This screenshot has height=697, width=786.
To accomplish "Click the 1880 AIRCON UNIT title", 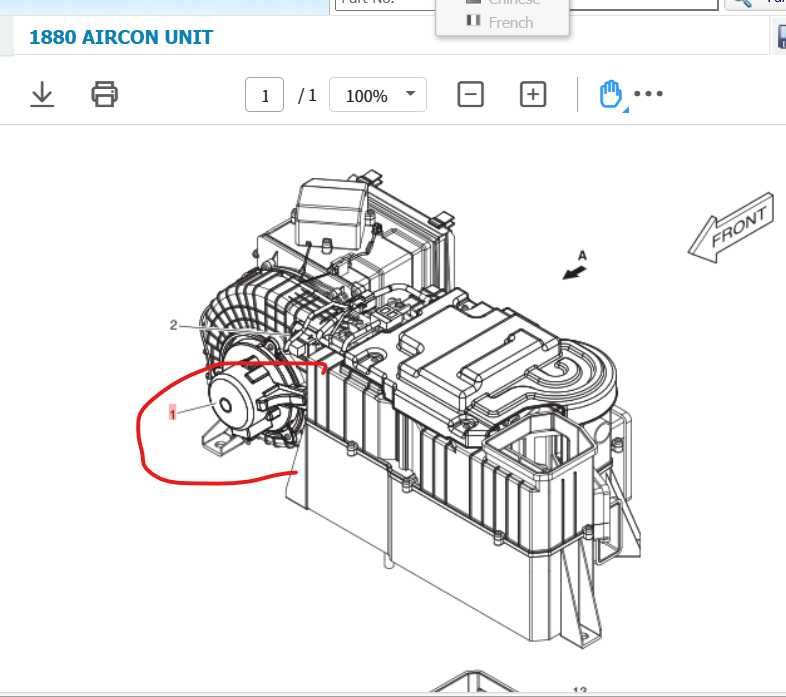I will 121,37.
